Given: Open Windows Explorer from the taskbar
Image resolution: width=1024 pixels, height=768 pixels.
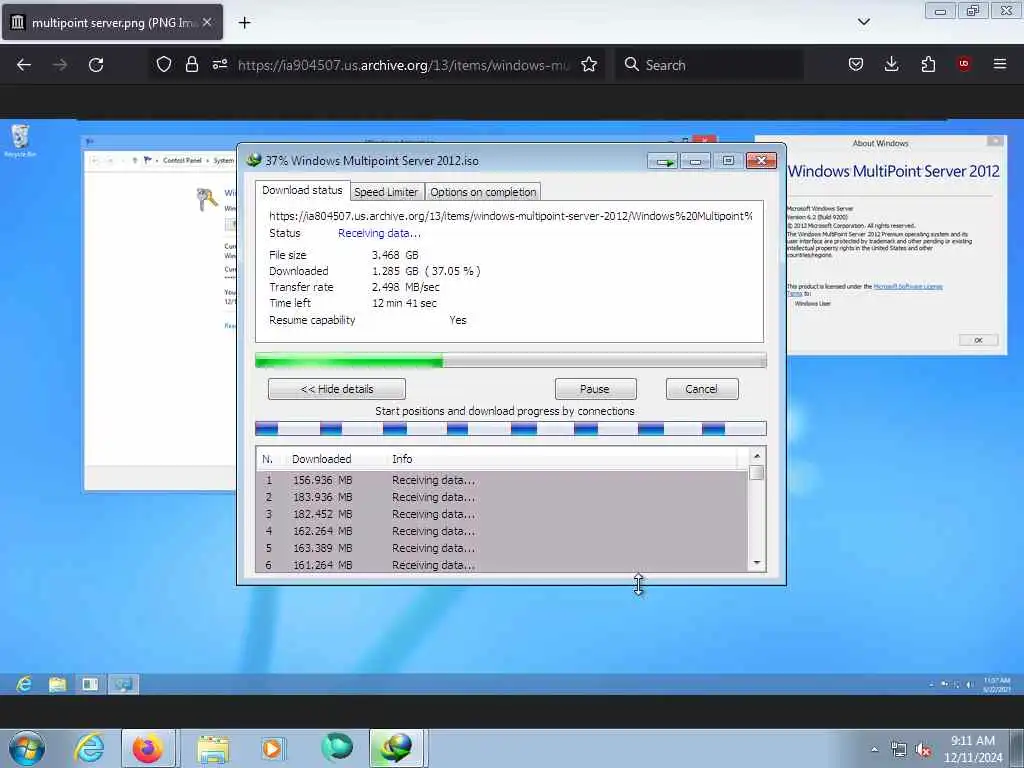Looking at the screenshot, I should click(213, 748).
